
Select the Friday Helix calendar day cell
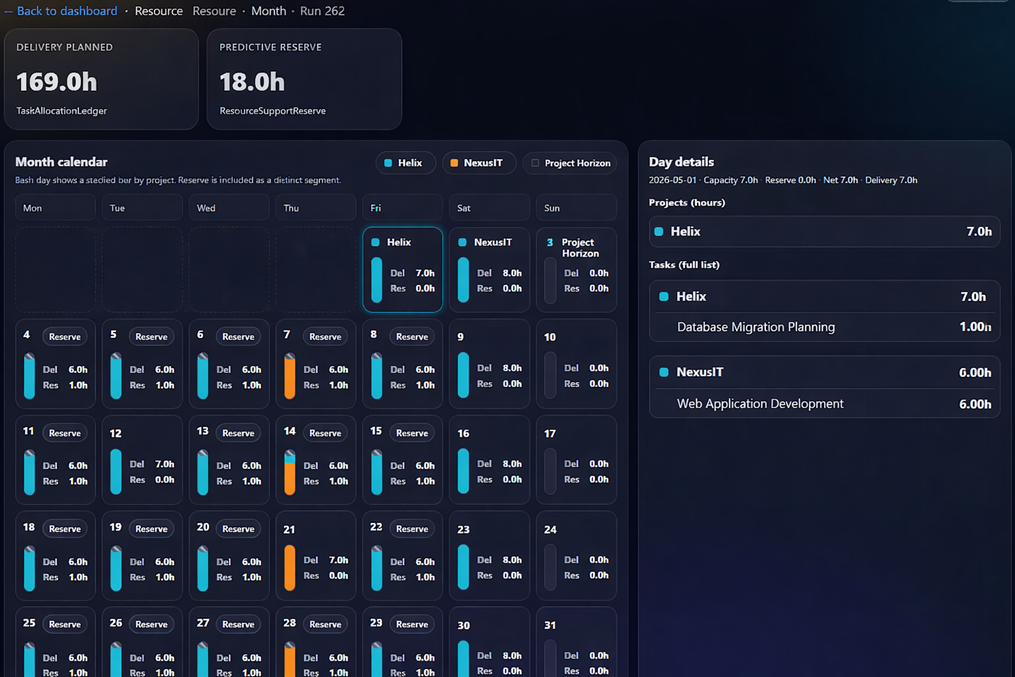(x=403, y=269)
